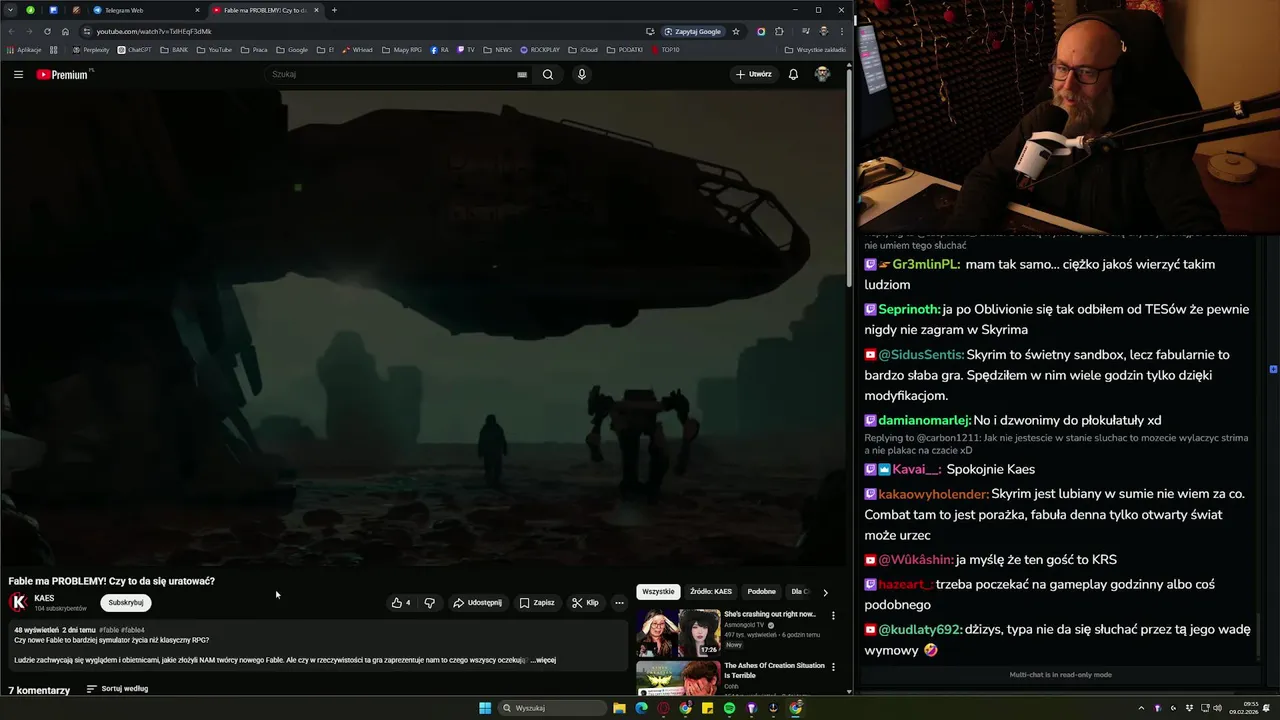Click Zapytaj Google button in address bar

(x=692, y=31)
